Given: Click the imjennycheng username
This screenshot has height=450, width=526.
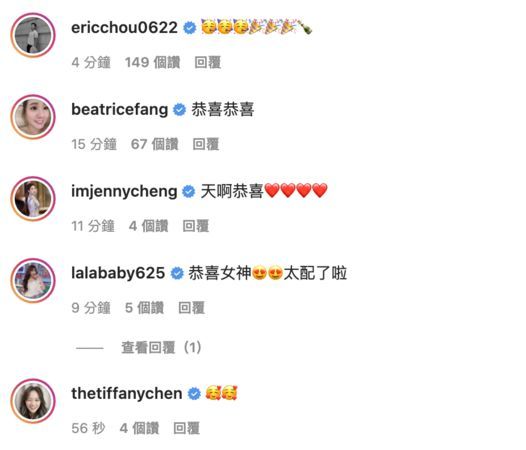Looking at the screenshot, I should pos(124,191).
